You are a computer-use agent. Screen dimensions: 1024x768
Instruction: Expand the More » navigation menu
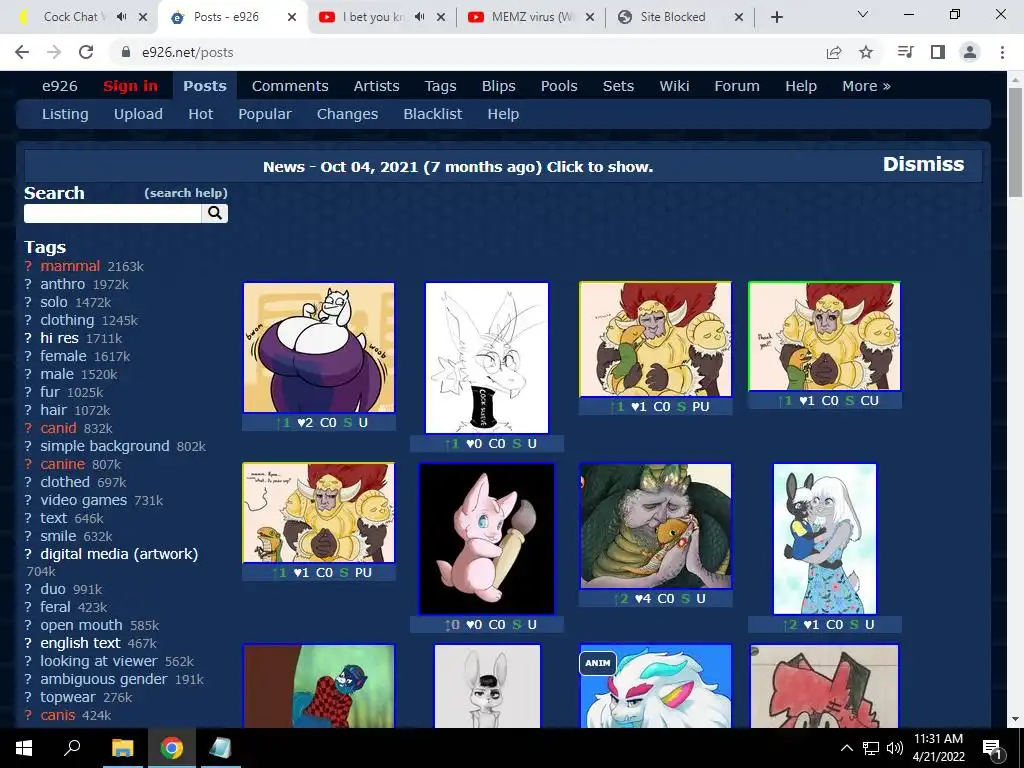pyautogui.click(x=866, y=86)
